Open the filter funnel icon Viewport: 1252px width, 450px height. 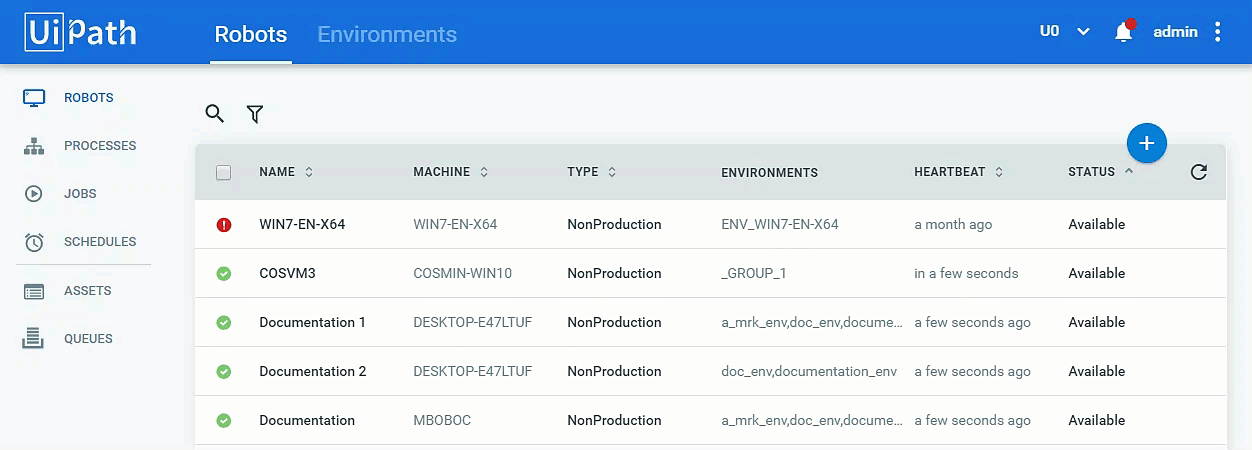click(255, 115)
